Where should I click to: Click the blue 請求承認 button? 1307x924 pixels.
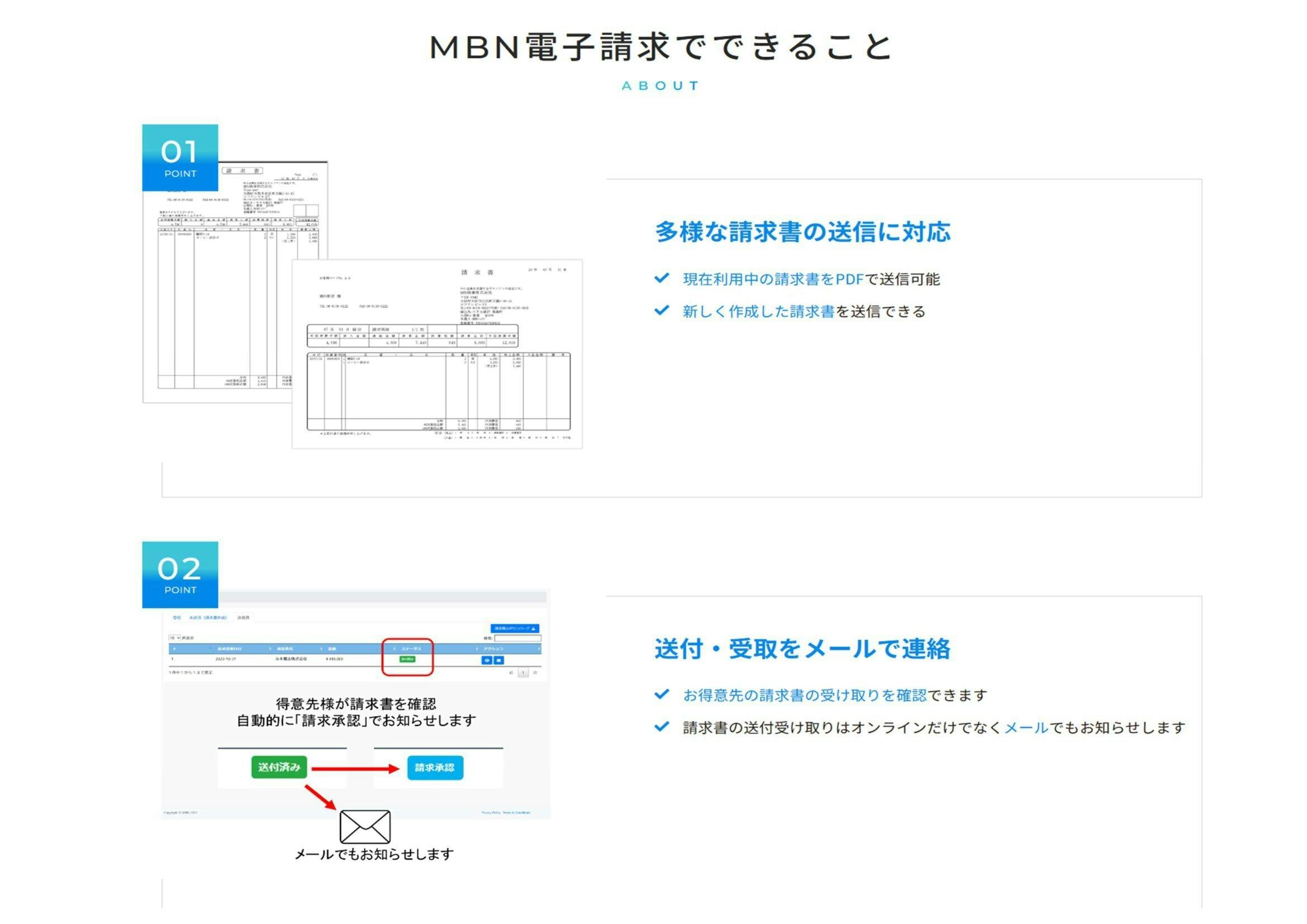click(435, 768)
